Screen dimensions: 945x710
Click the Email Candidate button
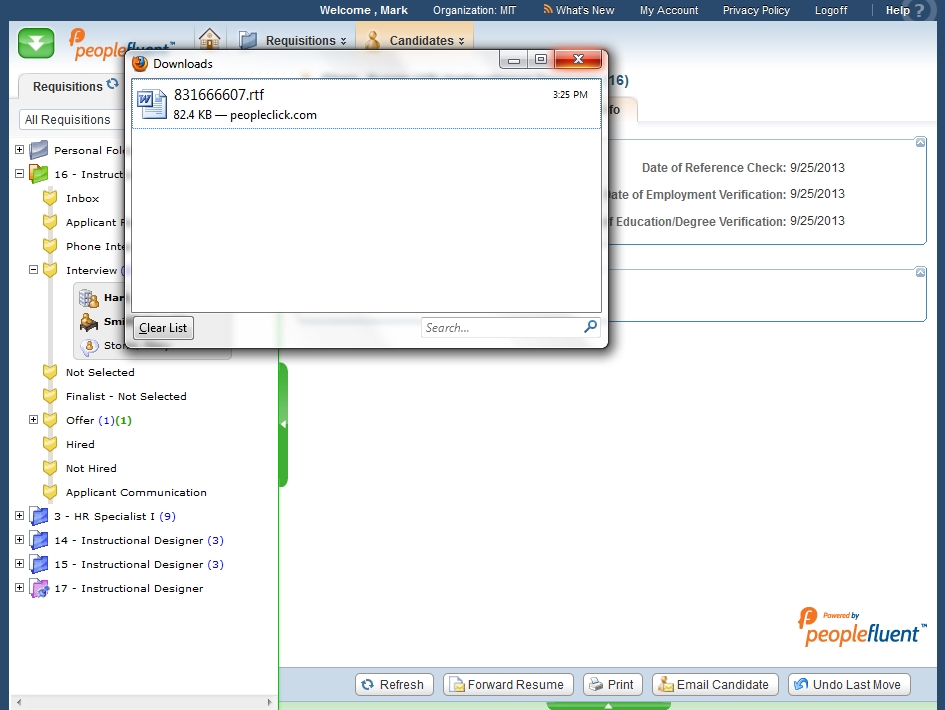tap(715, 685)
